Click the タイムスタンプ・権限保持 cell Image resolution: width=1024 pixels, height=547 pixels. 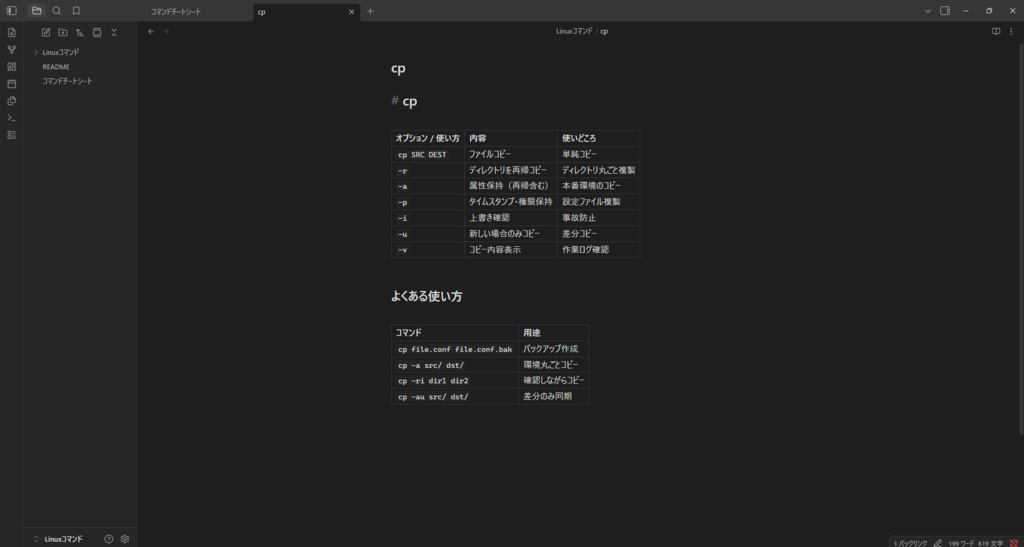tap(511, 202)
